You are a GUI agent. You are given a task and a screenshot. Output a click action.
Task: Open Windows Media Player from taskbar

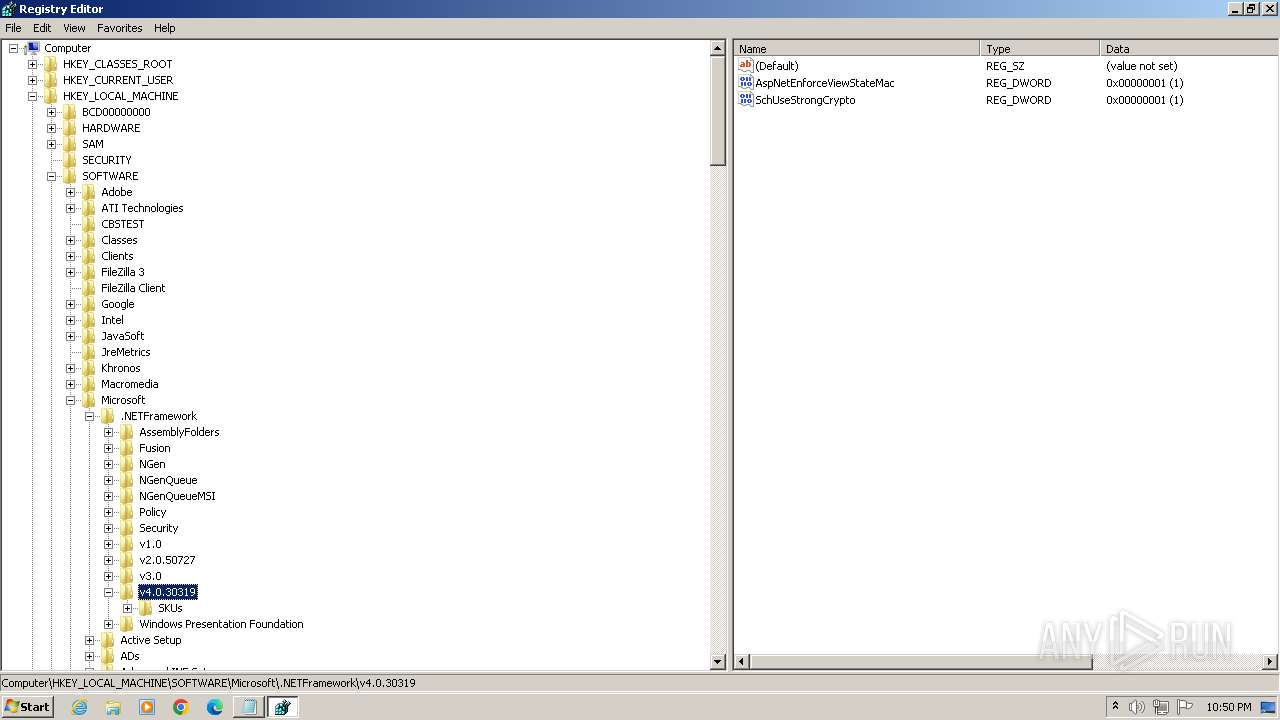tap(147, 707)
